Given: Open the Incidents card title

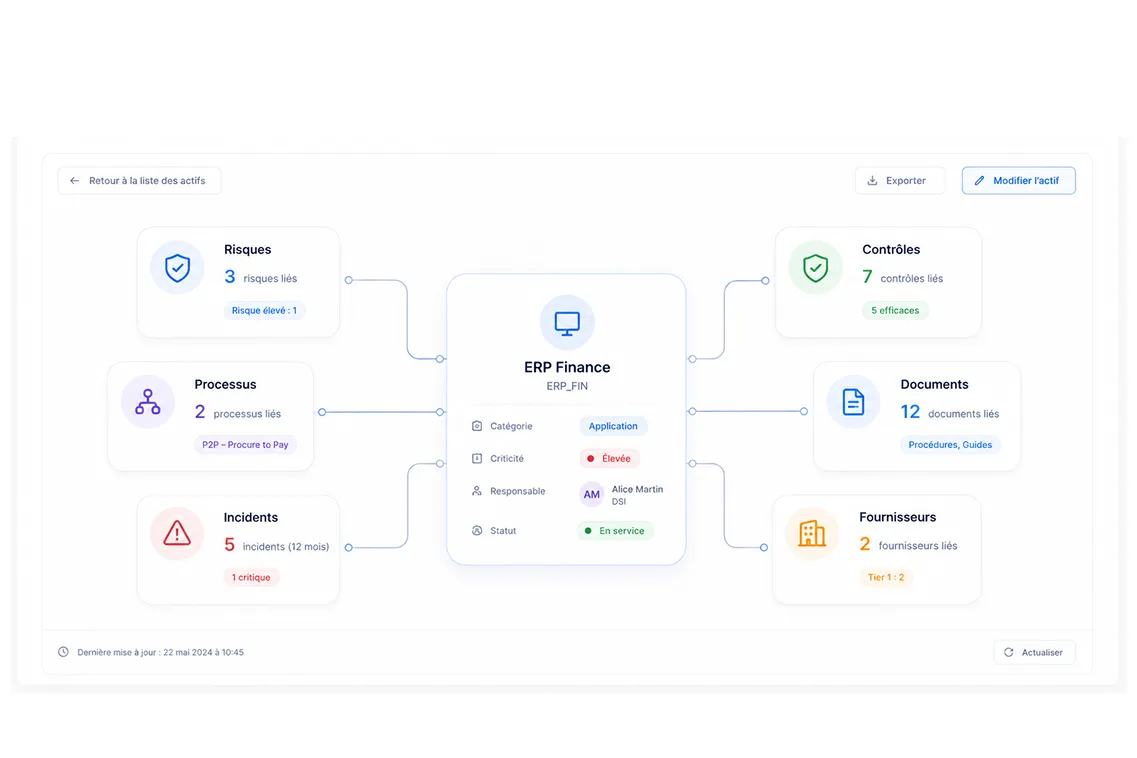Looking at the screenshot, I should (250, 517).
